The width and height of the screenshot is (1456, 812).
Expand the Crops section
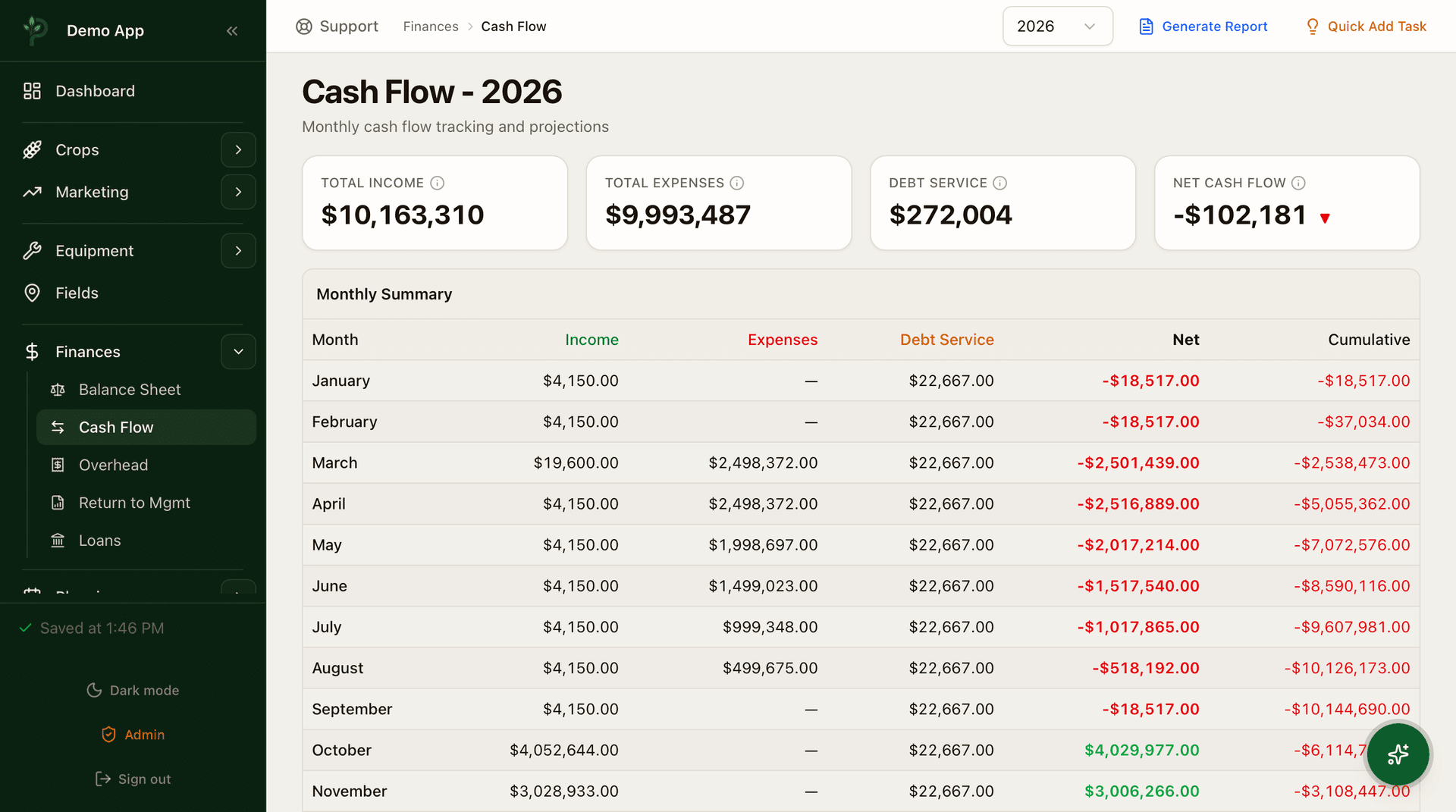click(238, 149)
